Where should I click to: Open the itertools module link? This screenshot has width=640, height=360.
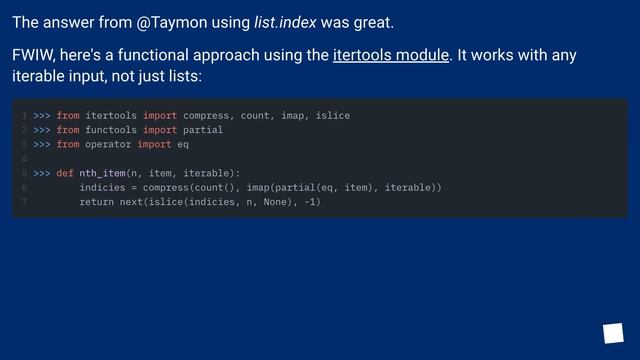[x=391, y=55]
